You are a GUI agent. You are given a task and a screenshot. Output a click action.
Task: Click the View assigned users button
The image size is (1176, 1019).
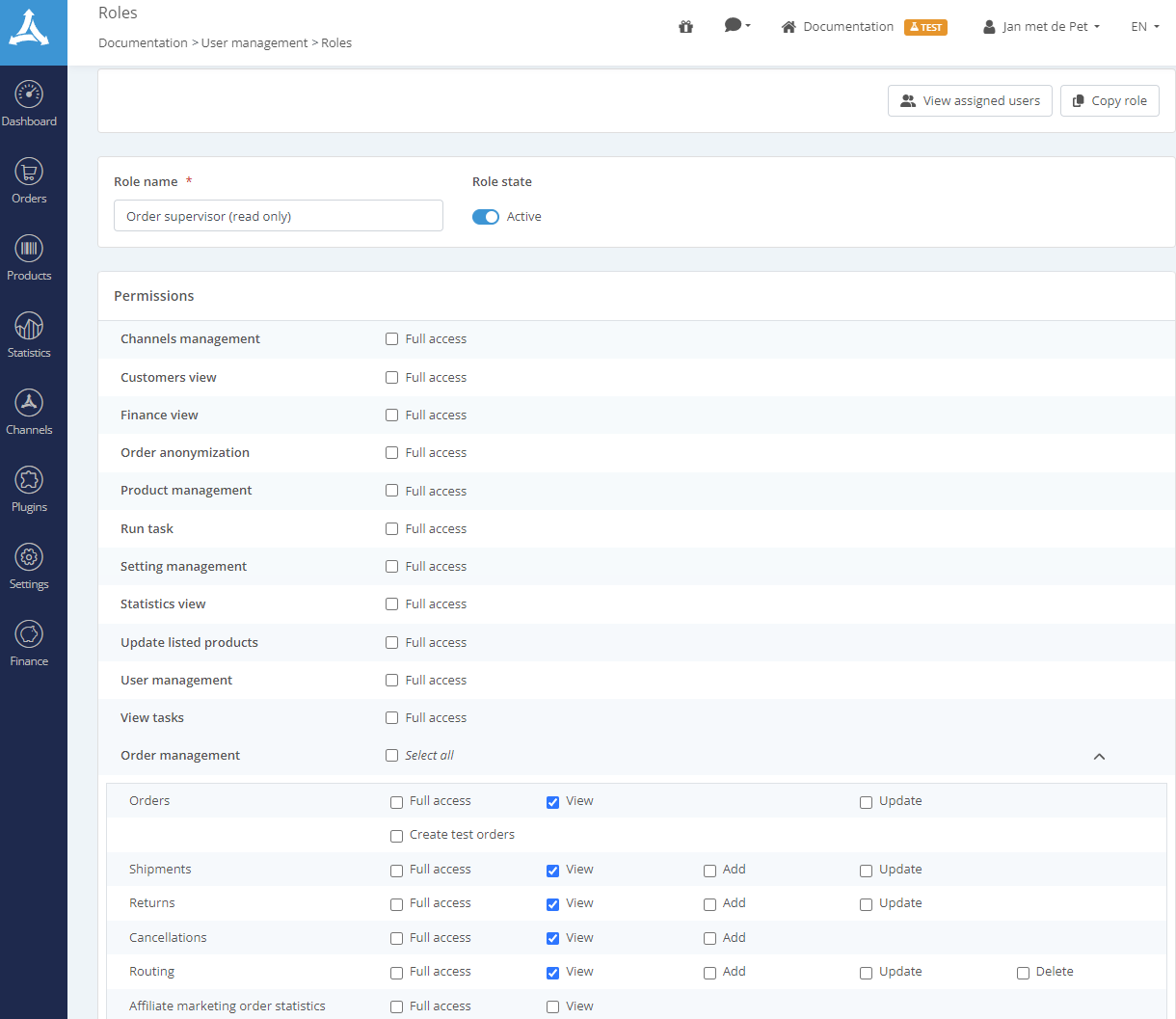click(x=970, y=101)
